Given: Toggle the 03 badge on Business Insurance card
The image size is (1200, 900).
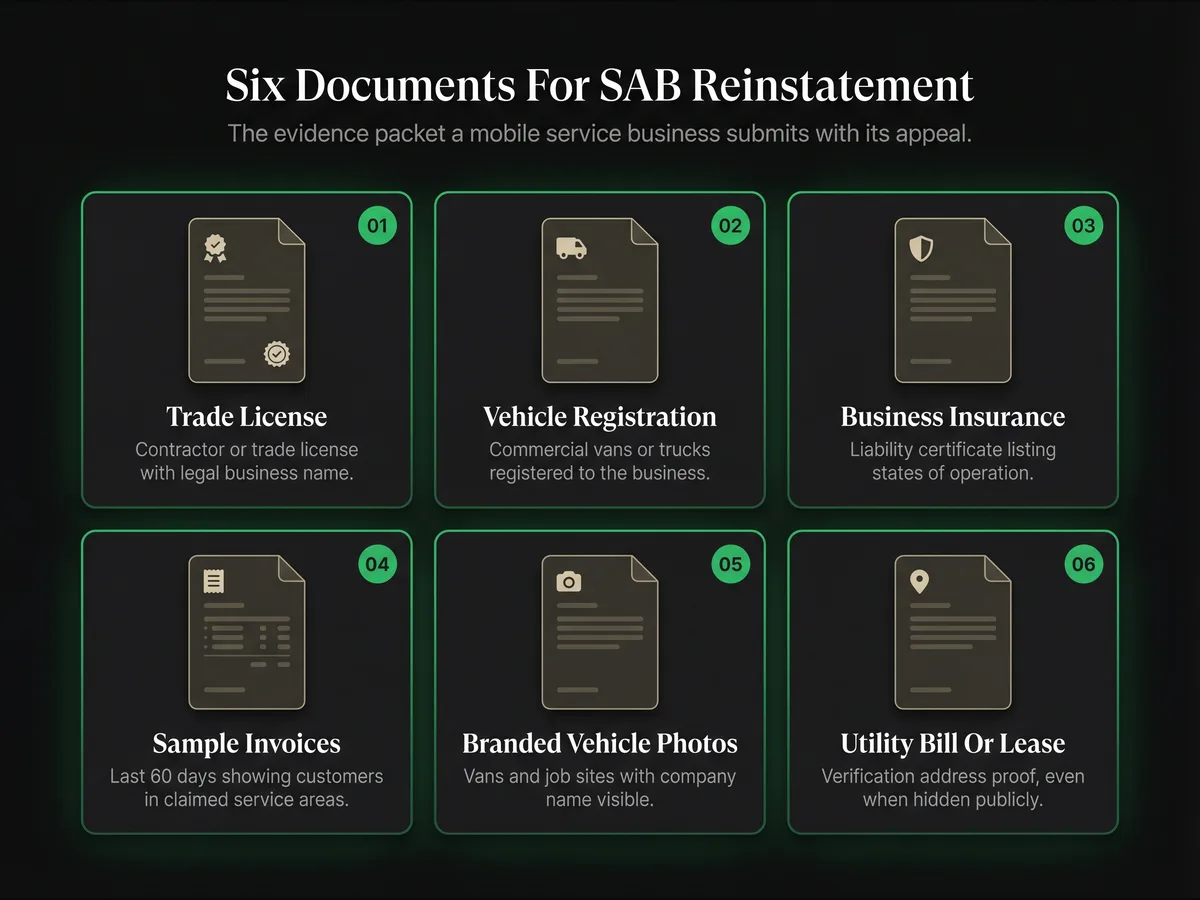Looking at the screenshot, I should click(1083, 226).
